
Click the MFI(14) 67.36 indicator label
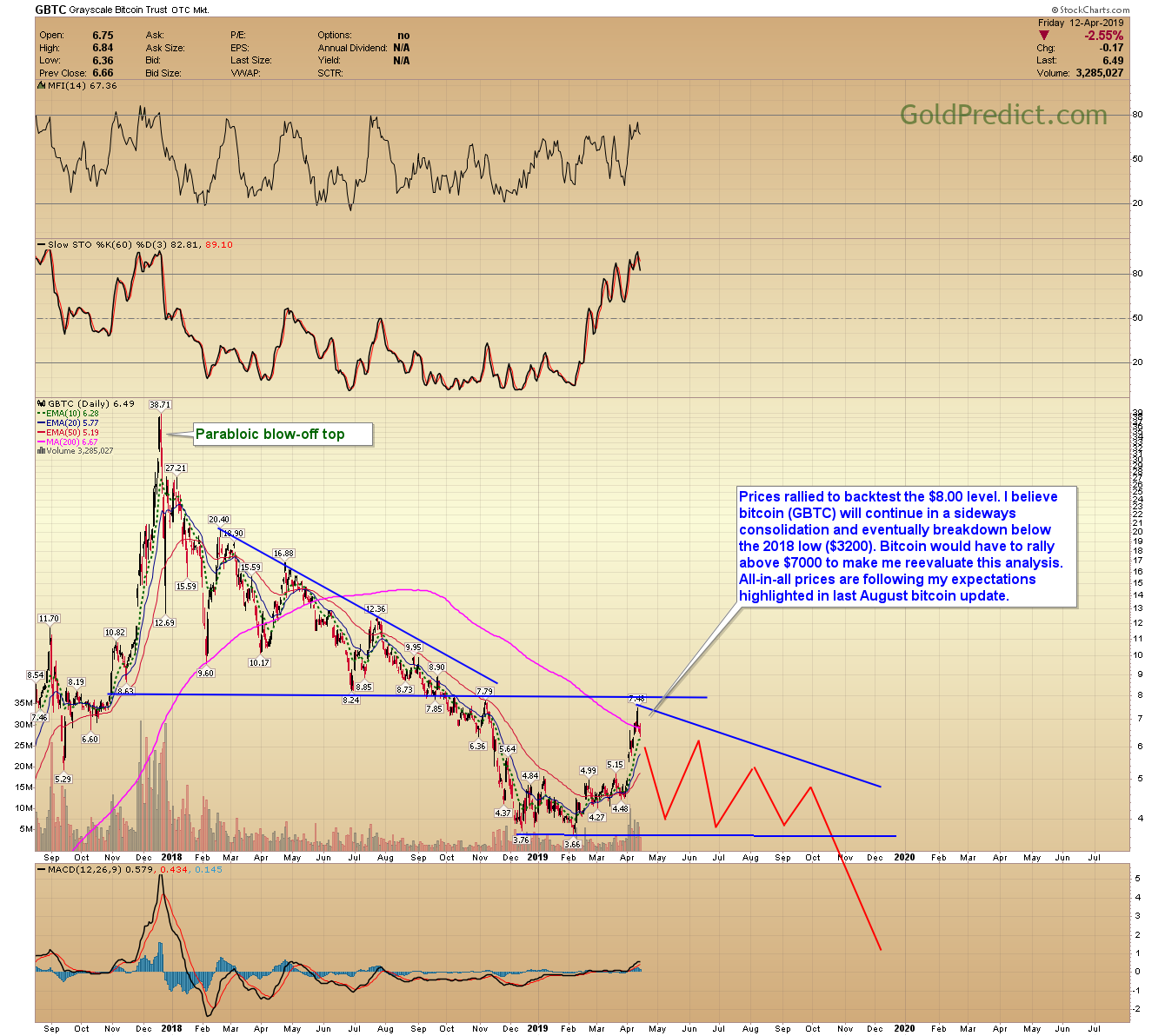tap(83, 86)
